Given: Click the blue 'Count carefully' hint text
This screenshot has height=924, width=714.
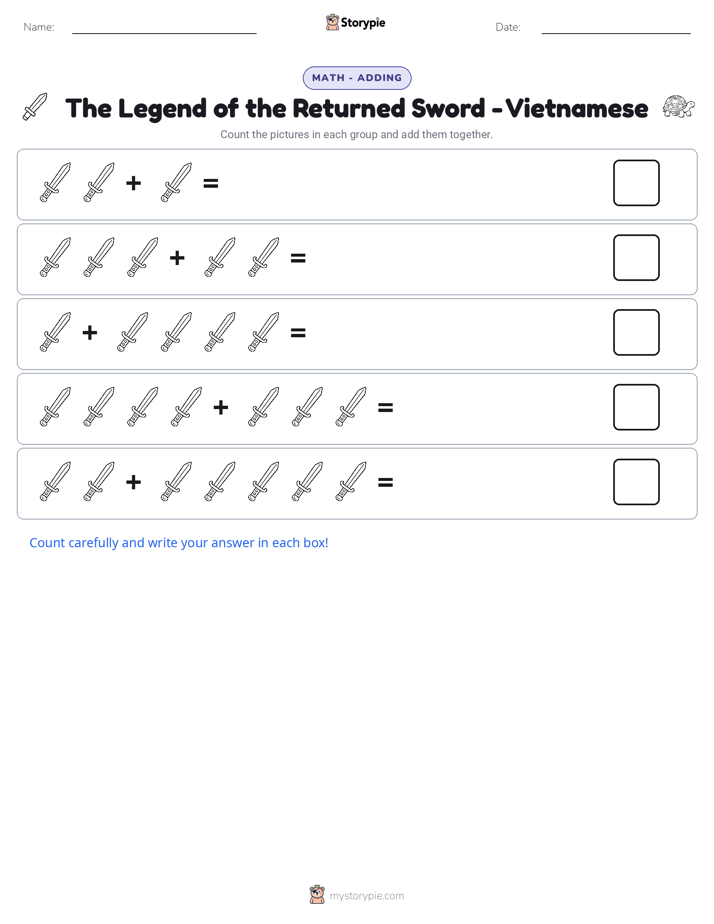Looking at the screenshot, I should (179, 543).
